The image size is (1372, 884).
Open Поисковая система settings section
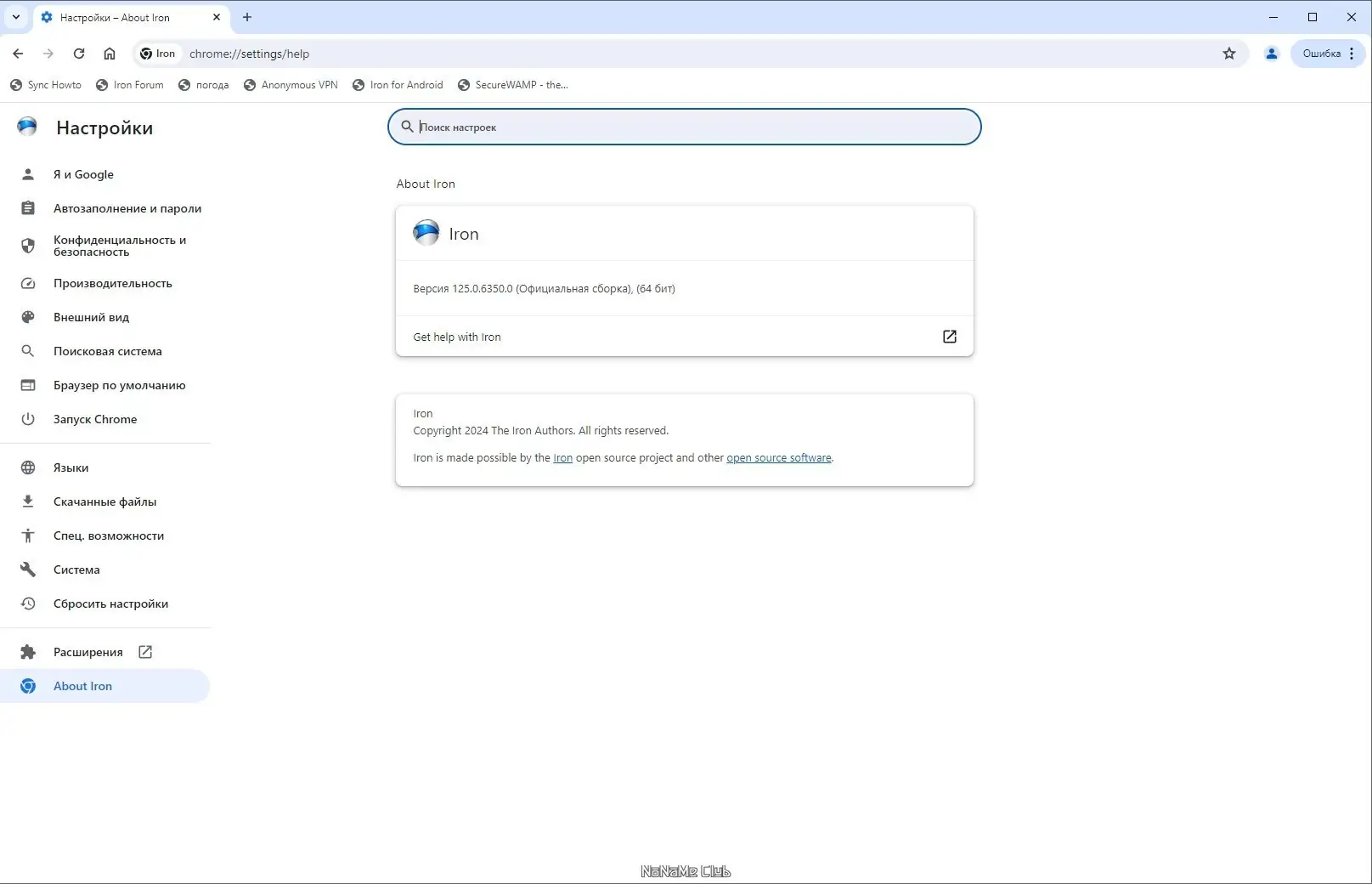[105, 351]
